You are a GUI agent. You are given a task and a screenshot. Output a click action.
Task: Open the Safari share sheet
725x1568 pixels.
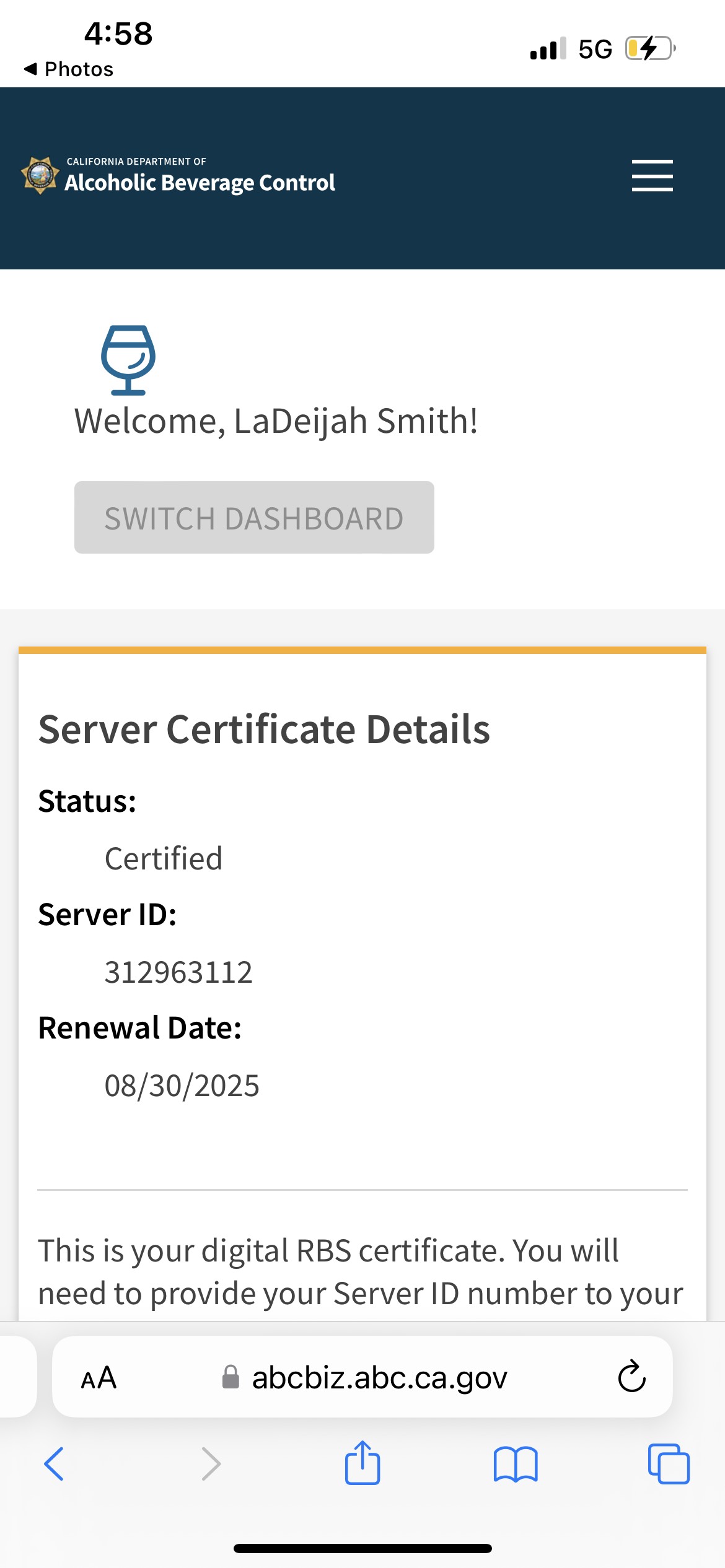coord(362,1463)
